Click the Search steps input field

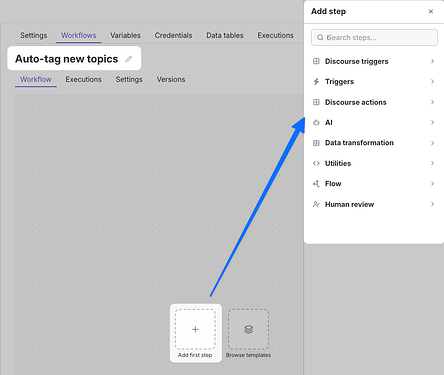(x=374, y=37)
